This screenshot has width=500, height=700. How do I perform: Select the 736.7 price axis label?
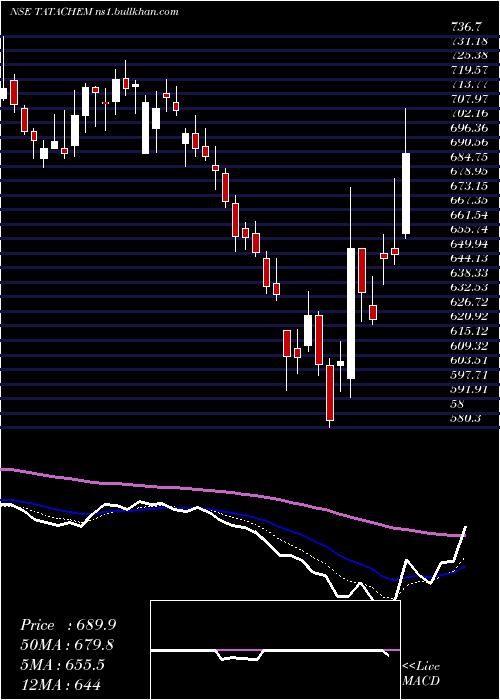click(467, 27)
